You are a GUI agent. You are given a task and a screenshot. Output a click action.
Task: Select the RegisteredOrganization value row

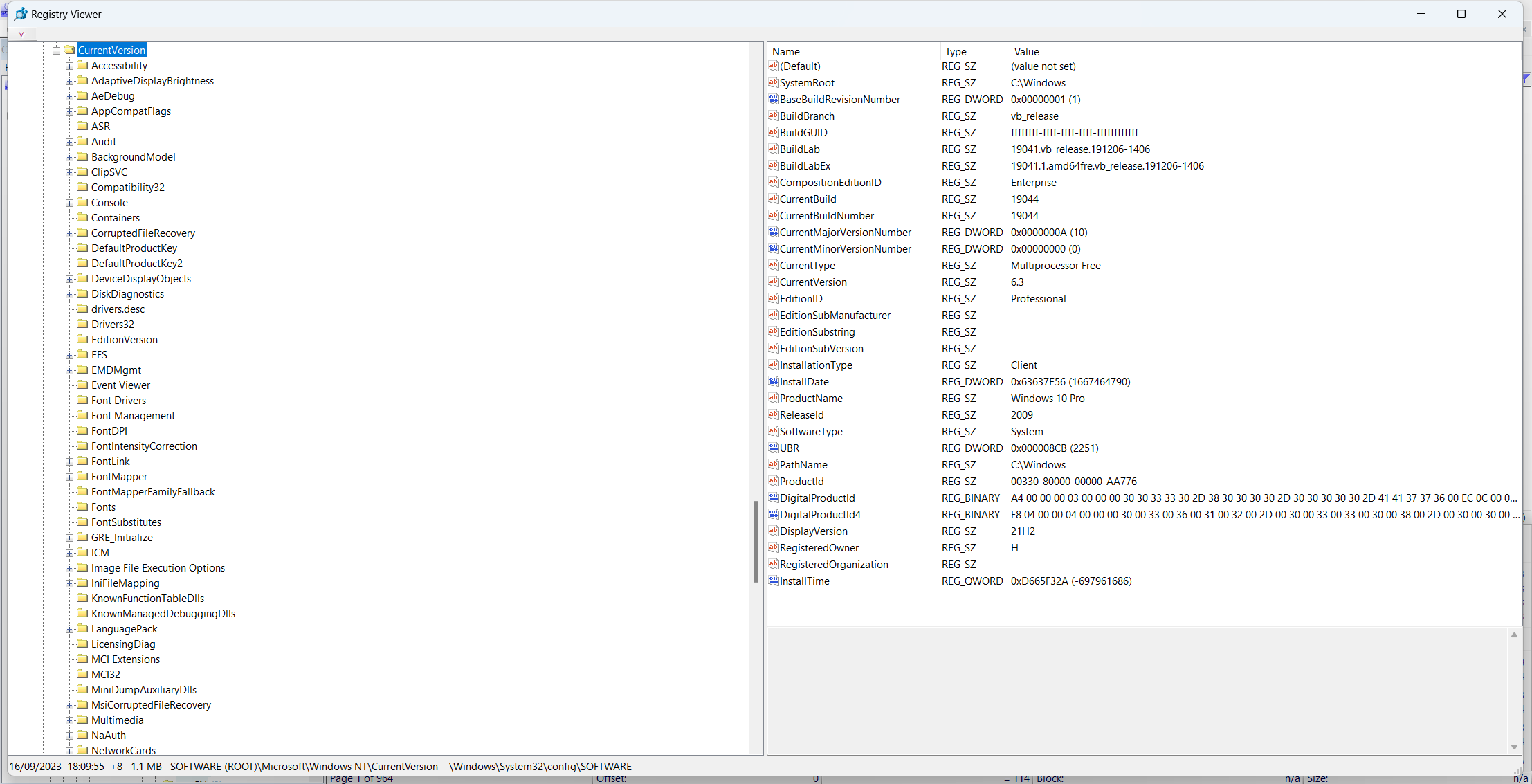click(1143, 564)
